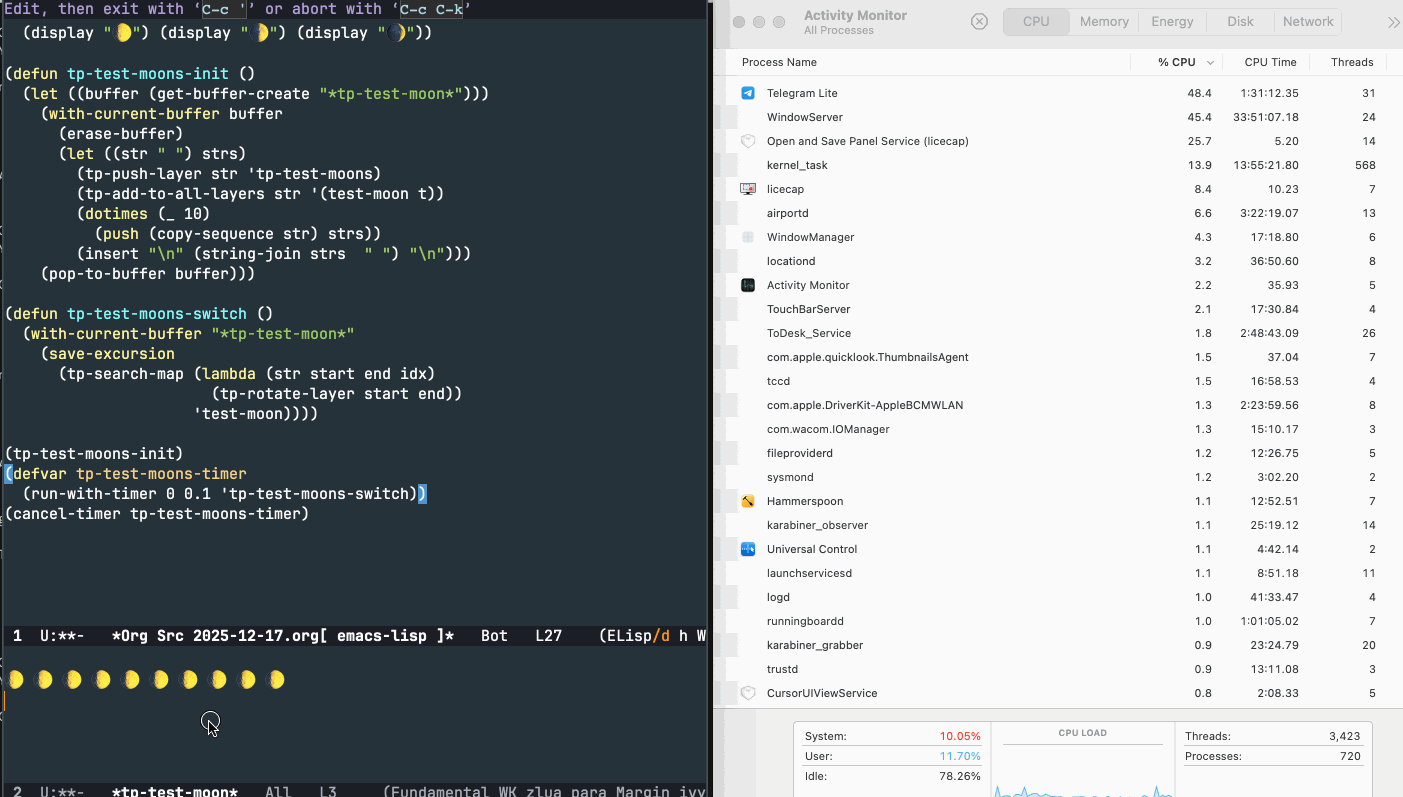Sort by the Threads column header

1352,62
